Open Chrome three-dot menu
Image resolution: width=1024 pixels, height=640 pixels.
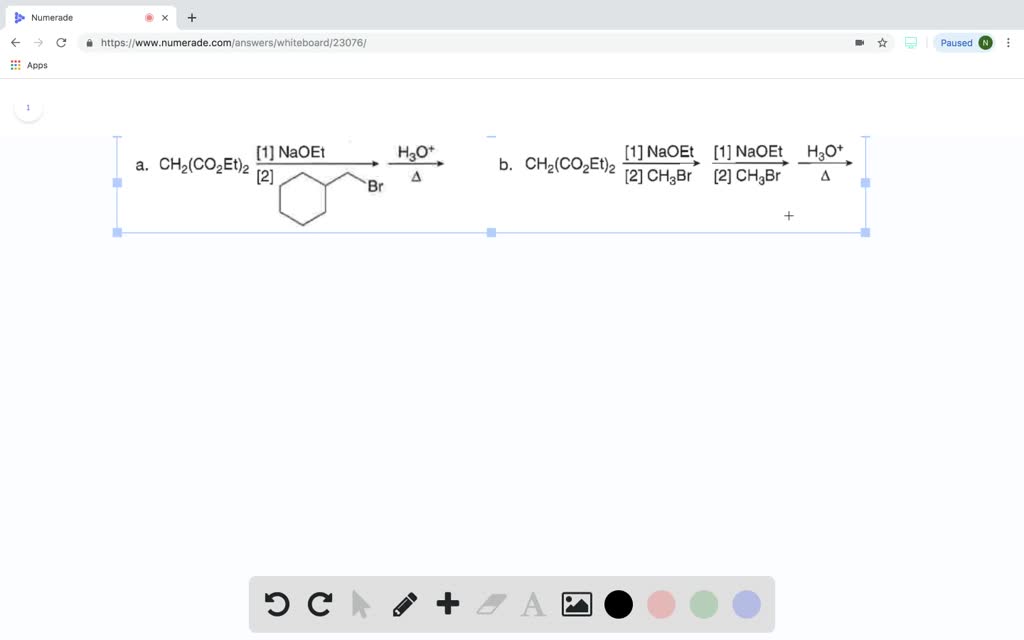tap(1008, 42)
